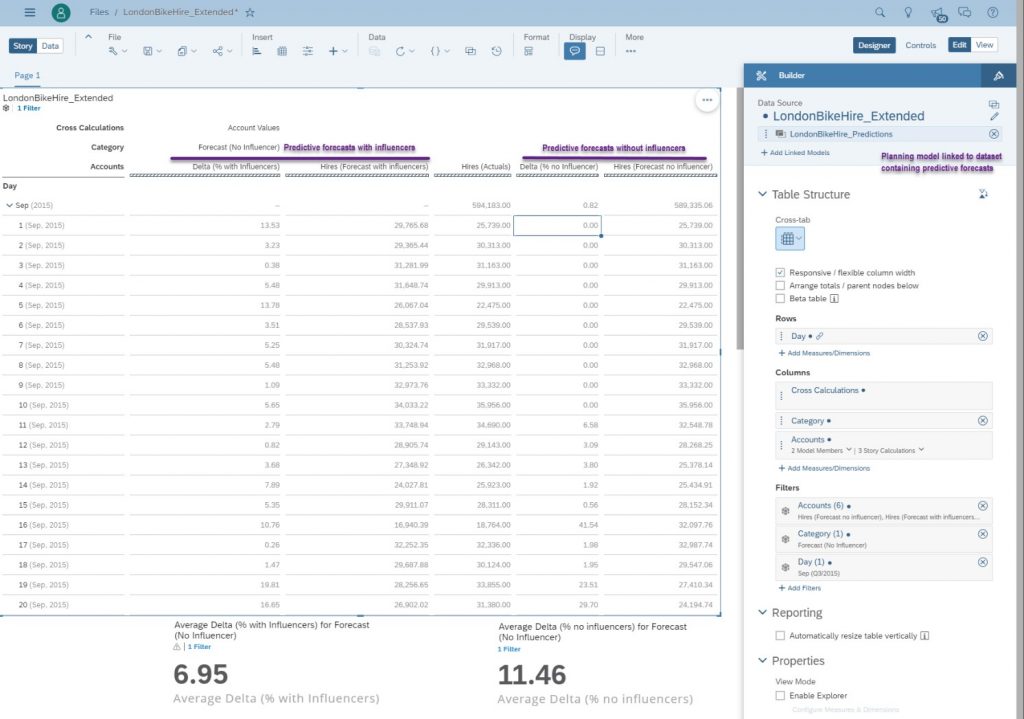The height and width of the screenshot is (719, 1024).
Task: Click the version history icon under Data
Action: click(496, 51)
